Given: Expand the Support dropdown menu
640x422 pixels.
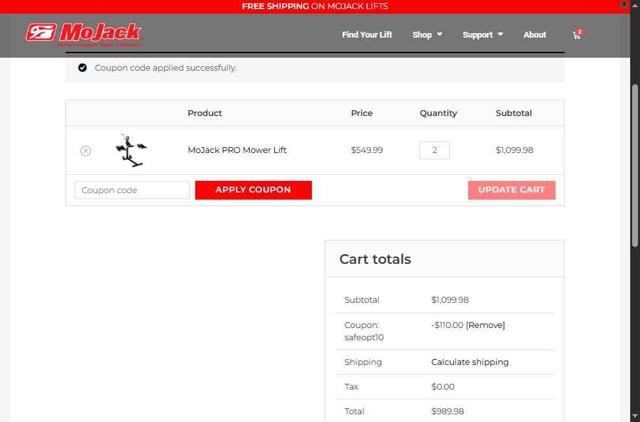Looking at the screenshot, I should click(482, 35).
